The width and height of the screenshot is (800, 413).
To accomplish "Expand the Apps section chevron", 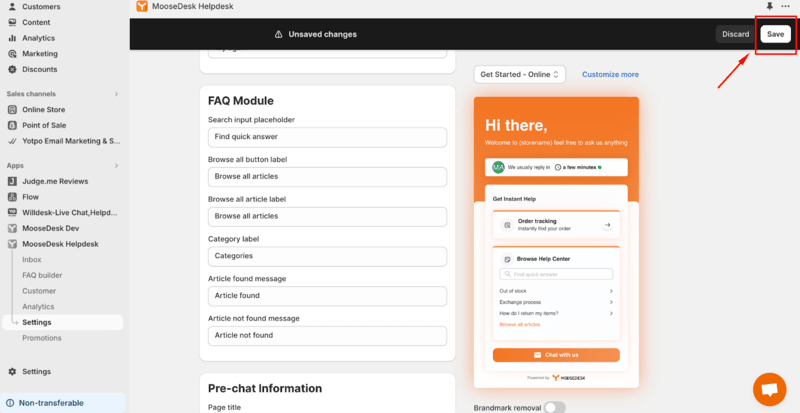I will (x=116, y=165).
